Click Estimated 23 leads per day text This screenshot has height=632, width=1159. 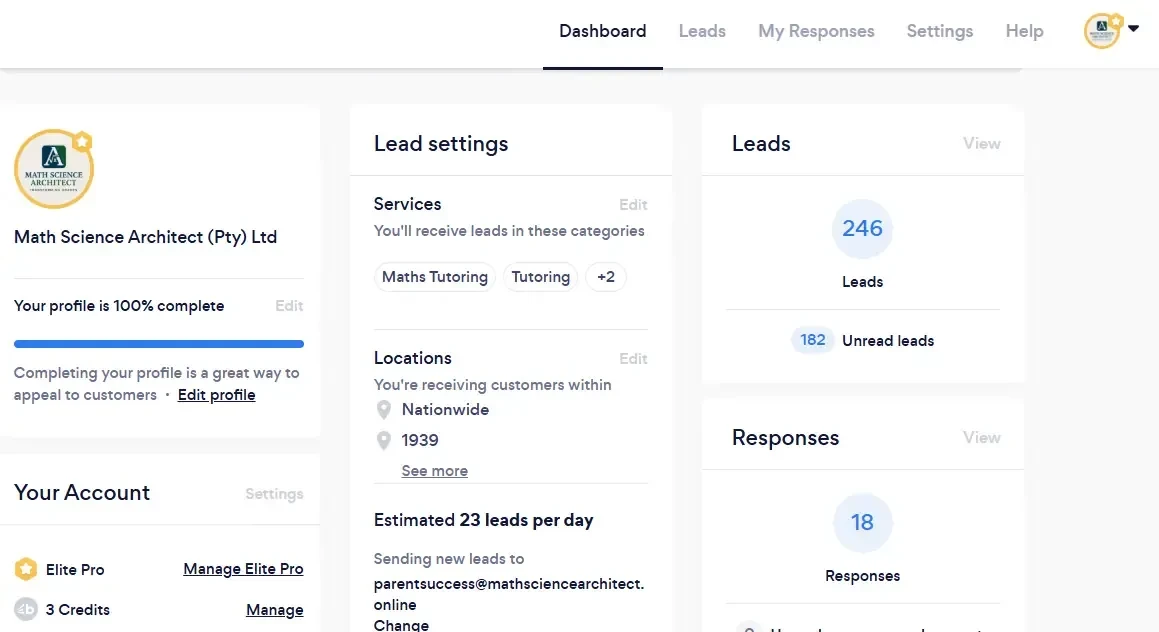pos(483,520)
